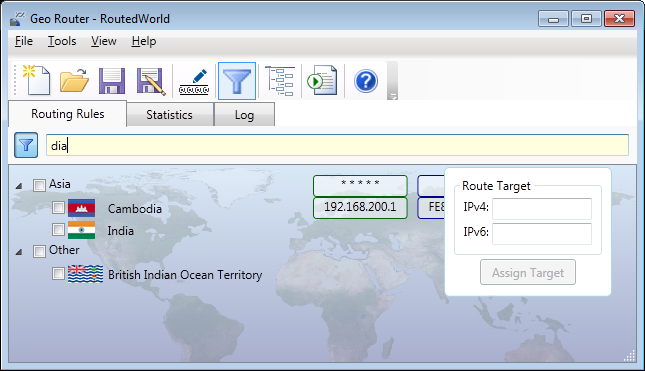Screen dimensions: 645x371
Task: Click the IPv6 input field
Action: tap(542, 234)
